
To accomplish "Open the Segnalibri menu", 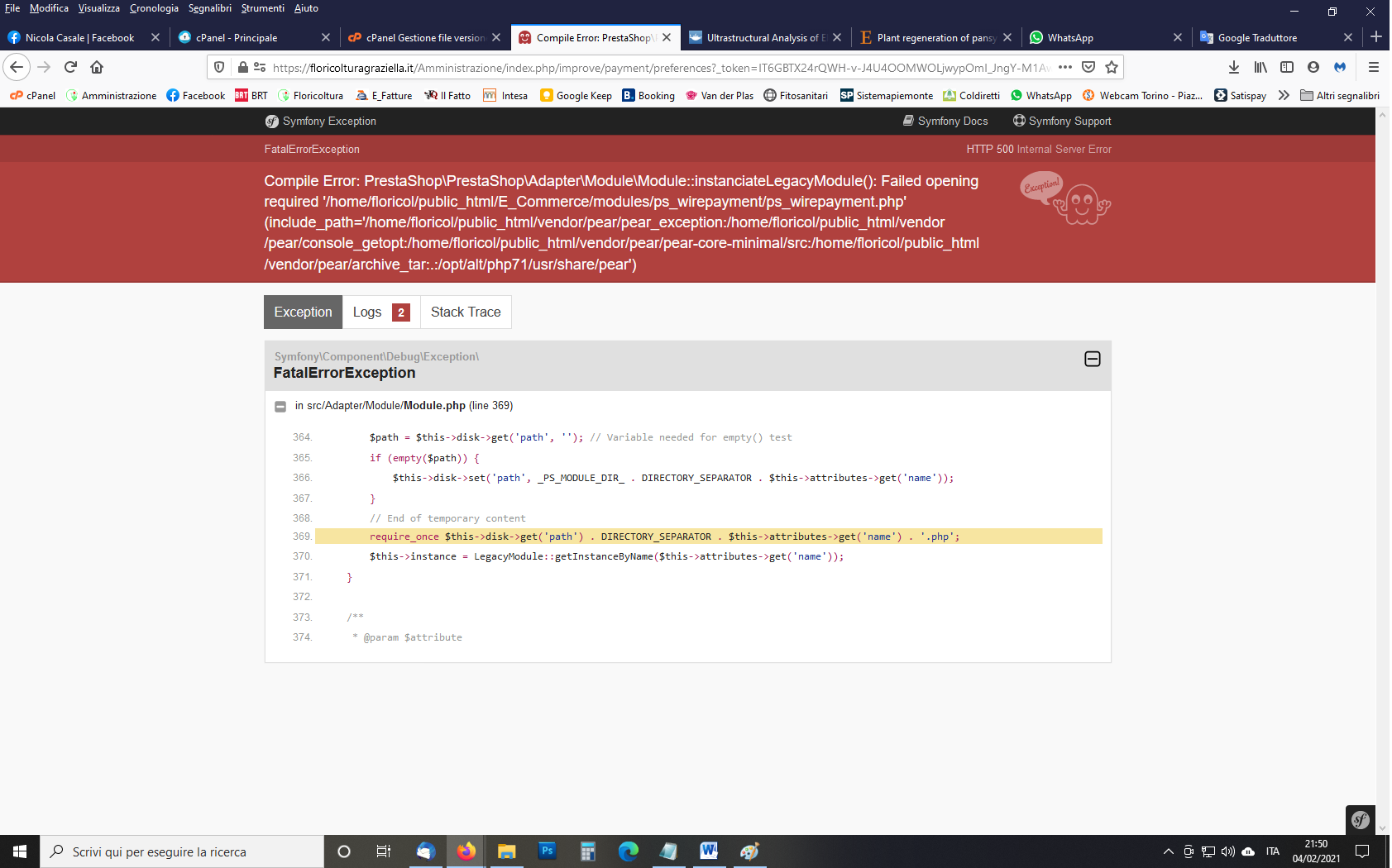I will point(210,8).
